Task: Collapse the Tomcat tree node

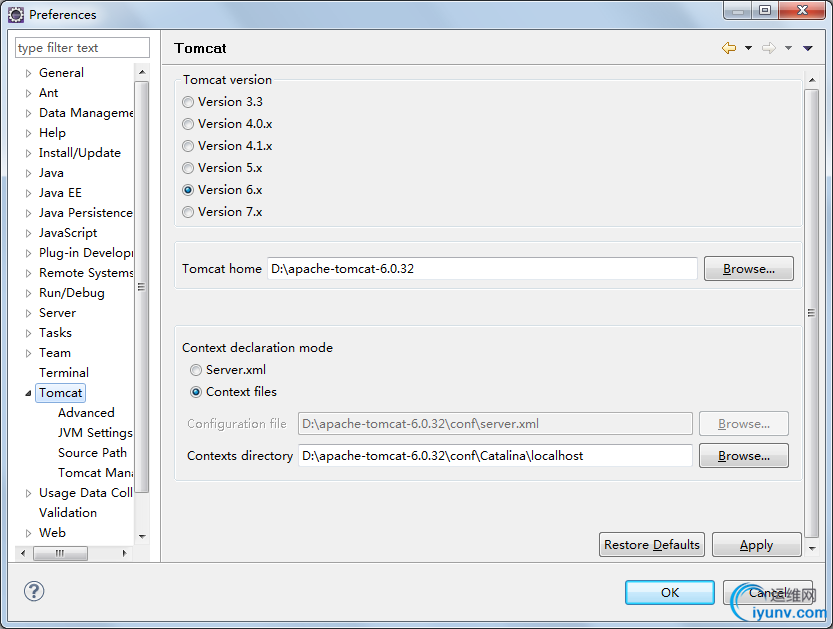Action: click(29, 393)
